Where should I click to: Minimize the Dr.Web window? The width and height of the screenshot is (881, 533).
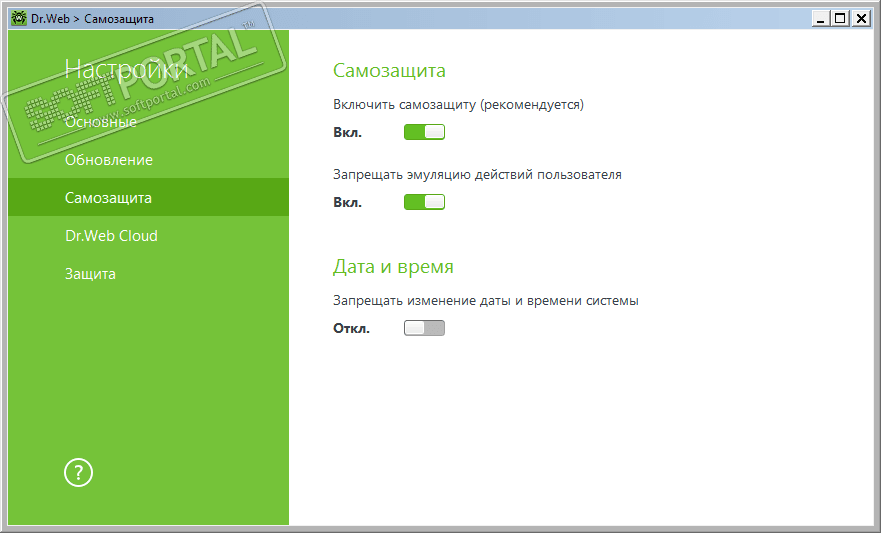tap(821, 19)
